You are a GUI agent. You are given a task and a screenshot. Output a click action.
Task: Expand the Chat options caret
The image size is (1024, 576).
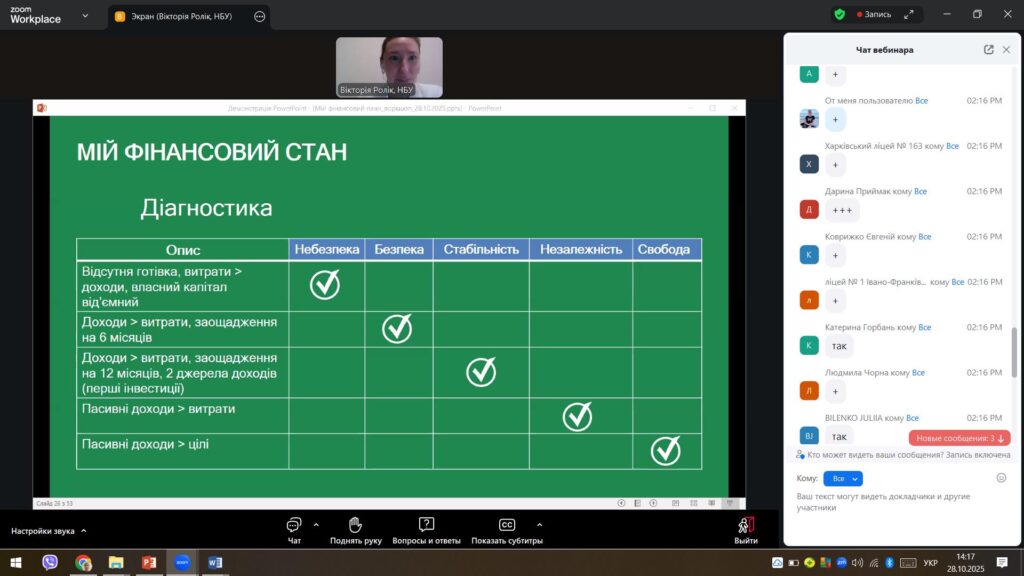[x=316, y=524]
